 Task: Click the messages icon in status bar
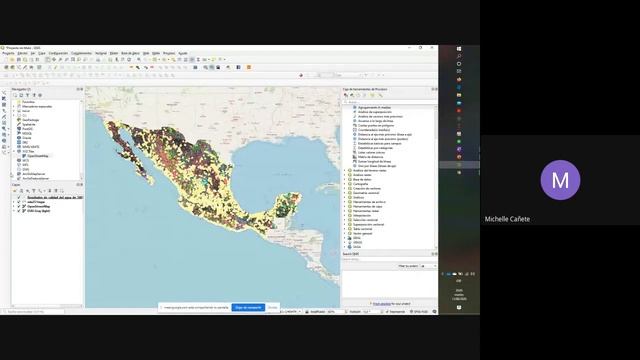pyautogui.click(x=434, y=312)
